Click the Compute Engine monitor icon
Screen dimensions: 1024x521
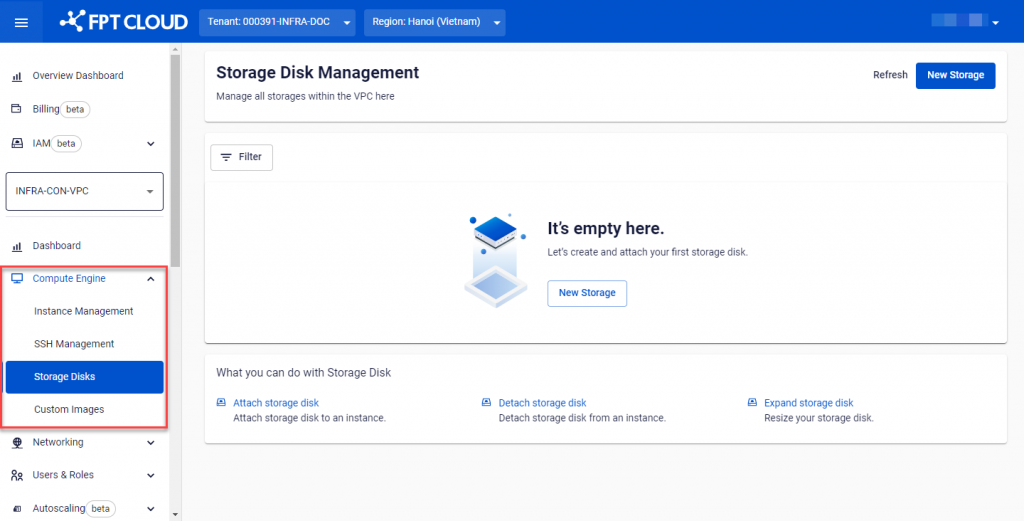[17, 279]
